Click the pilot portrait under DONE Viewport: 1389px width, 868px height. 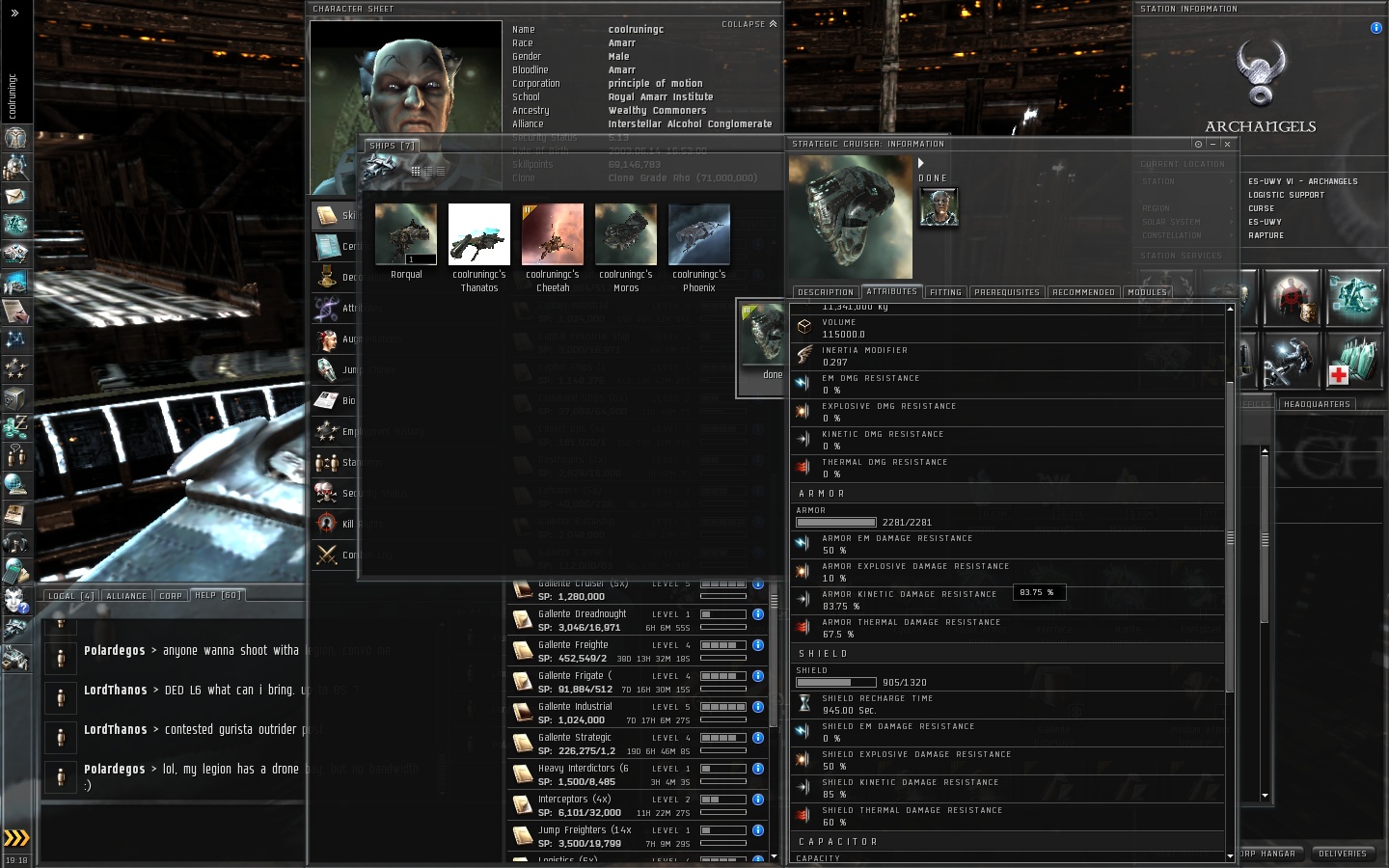(939, 207)
